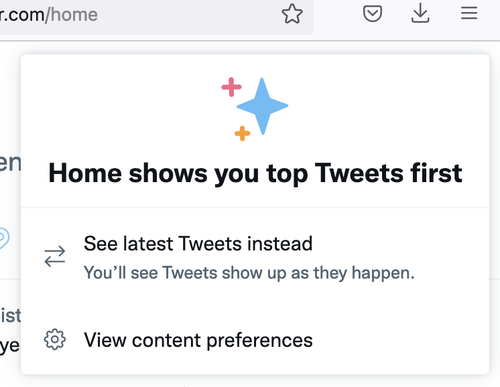Save the page to Pocket
Screen dimensions: 500x387
(x=372, y=14)
